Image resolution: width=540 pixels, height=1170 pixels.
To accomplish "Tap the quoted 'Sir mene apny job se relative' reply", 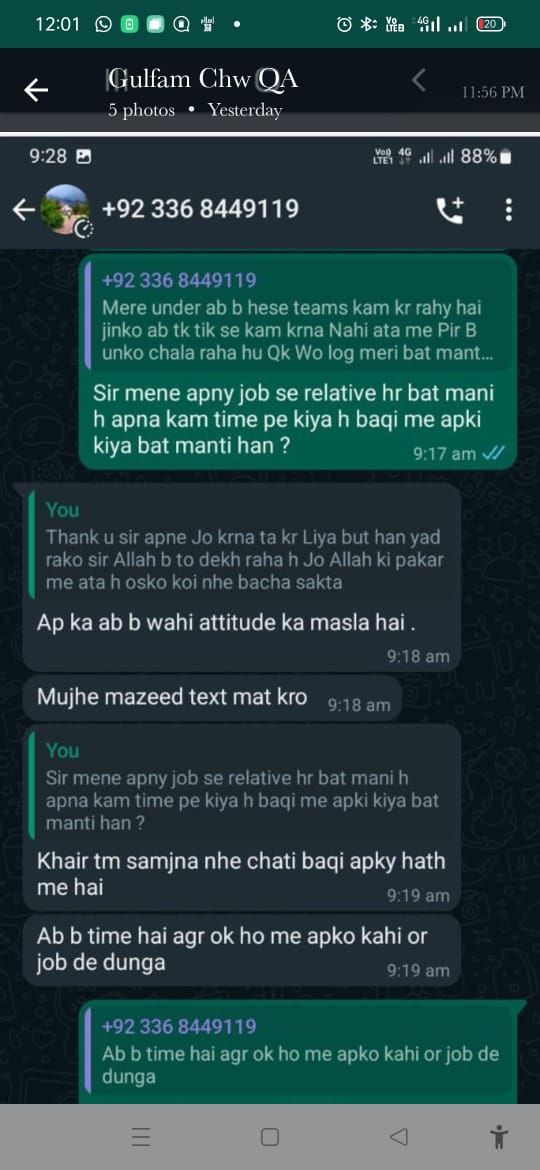I will [x=242, y=787].
